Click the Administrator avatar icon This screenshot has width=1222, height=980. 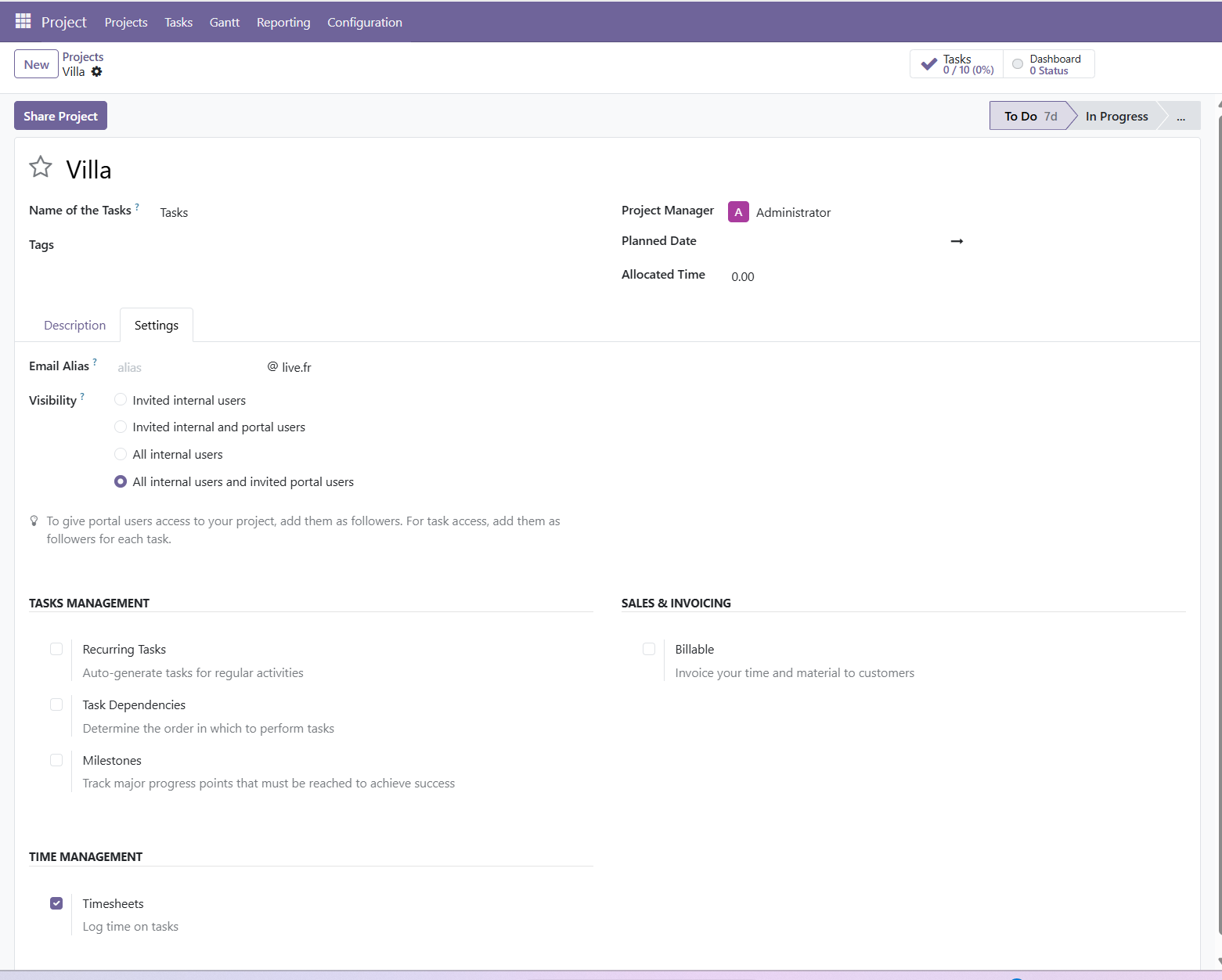(x=737, y=212)
